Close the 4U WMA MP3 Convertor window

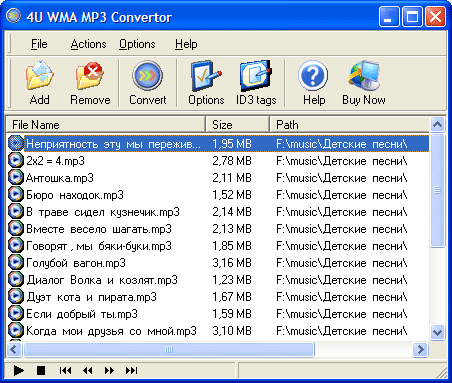435,16
